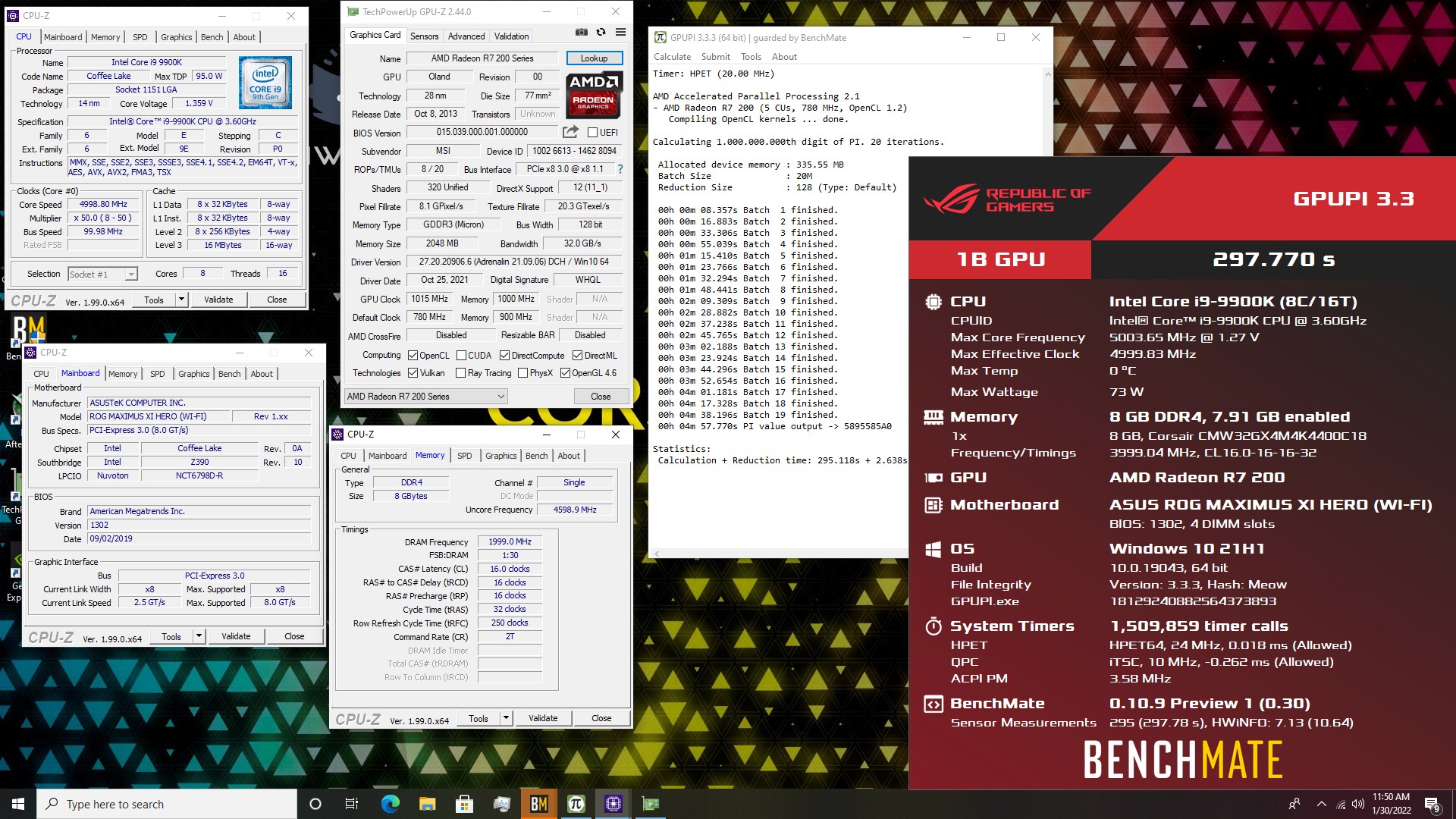Viewport: 1456px width, 819px height.
Task: Open the GPU selection dropdown in GPU-Z
Action: click(425, 396)
